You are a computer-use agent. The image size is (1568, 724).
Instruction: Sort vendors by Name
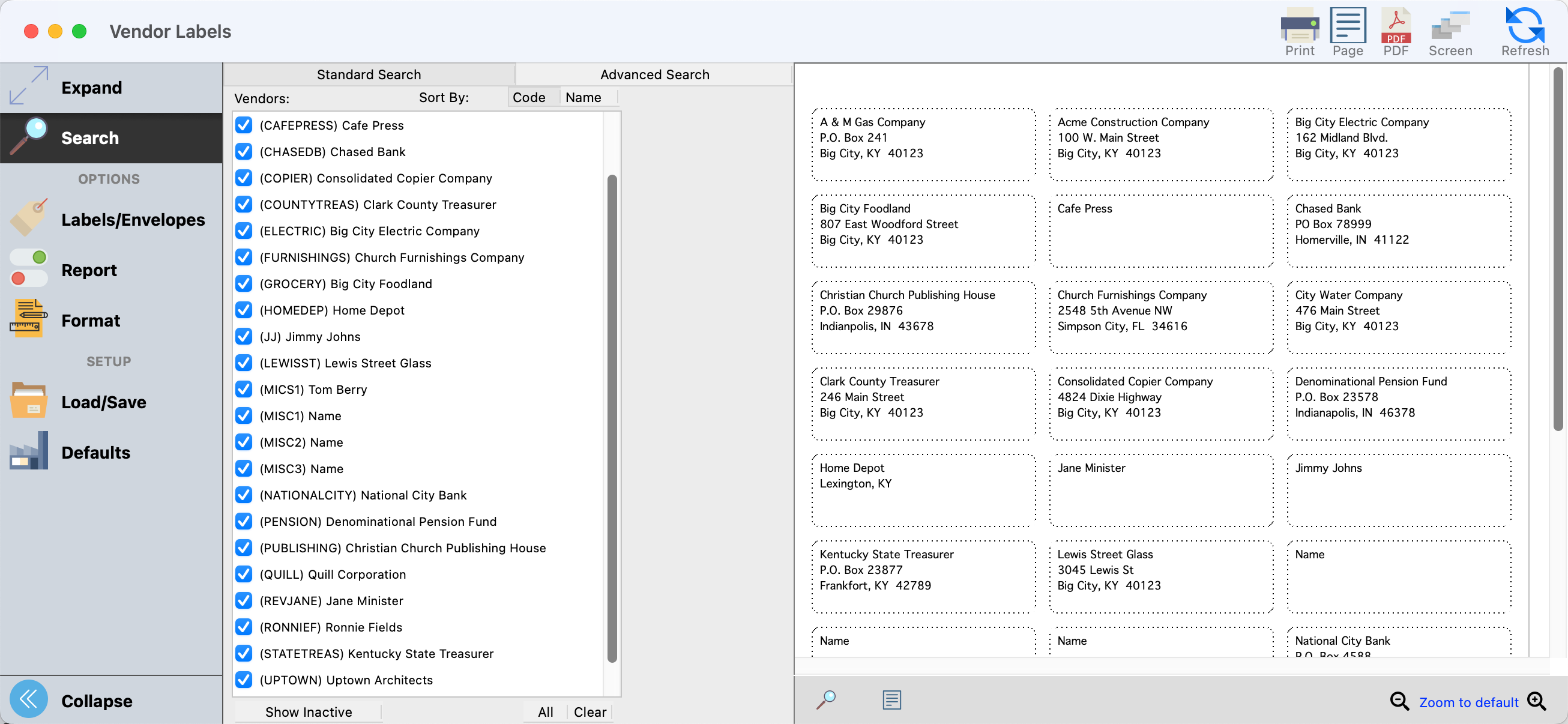click(583, 97)
